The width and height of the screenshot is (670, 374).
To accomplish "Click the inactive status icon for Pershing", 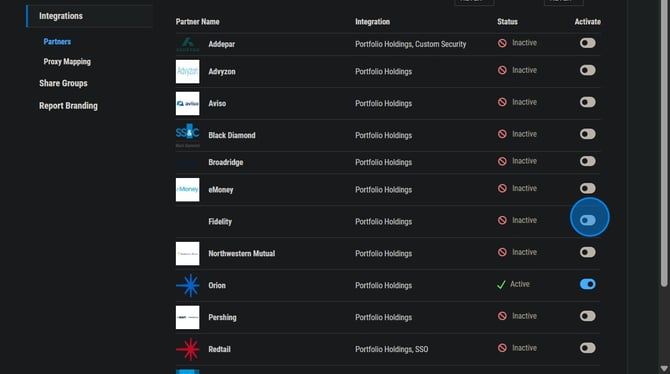I will pyautogui.click(x=502, y=316).
